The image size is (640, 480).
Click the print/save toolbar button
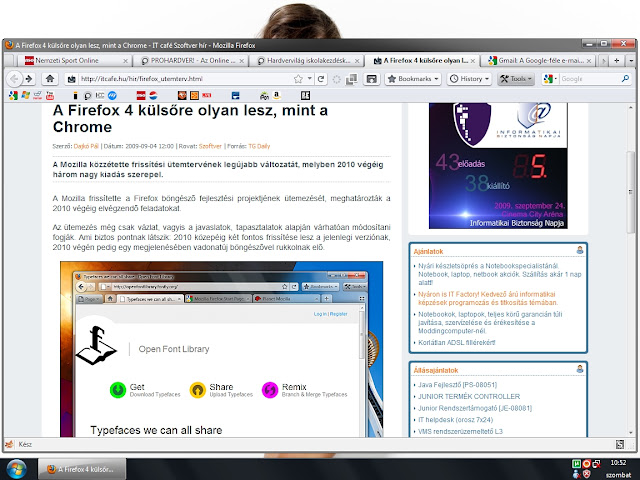pyautogui.click(x=371, y=79)
